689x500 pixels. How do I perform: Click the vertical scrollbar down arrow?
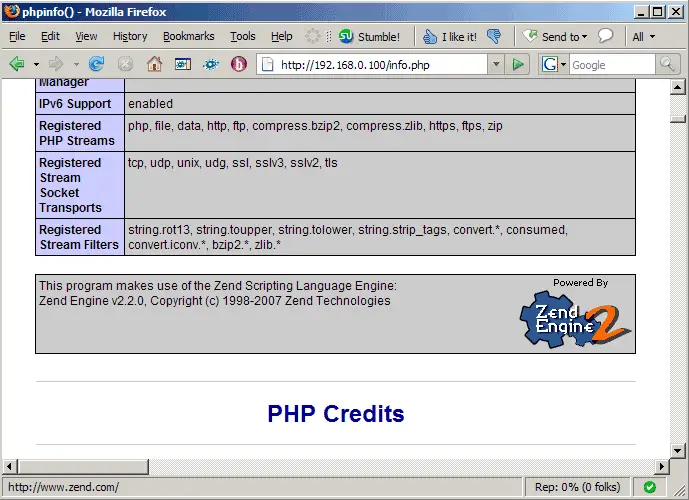click(677, 450)
